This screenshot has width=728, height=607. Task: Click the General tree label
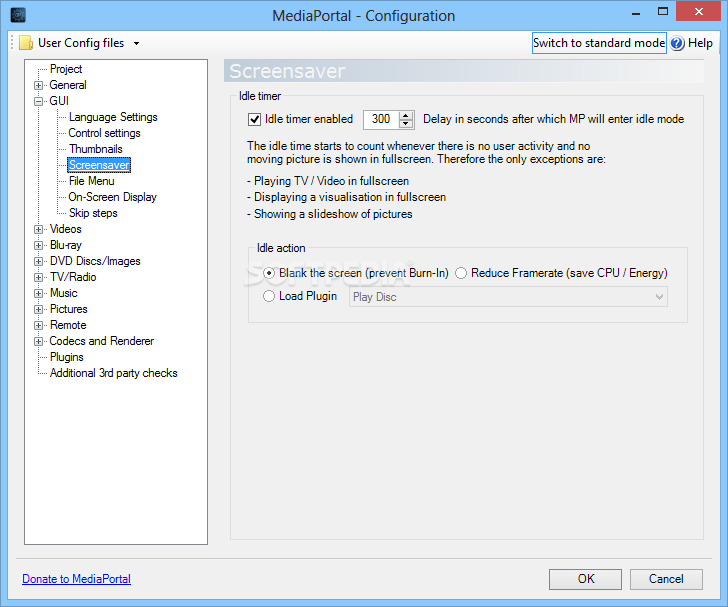point(68,85)
